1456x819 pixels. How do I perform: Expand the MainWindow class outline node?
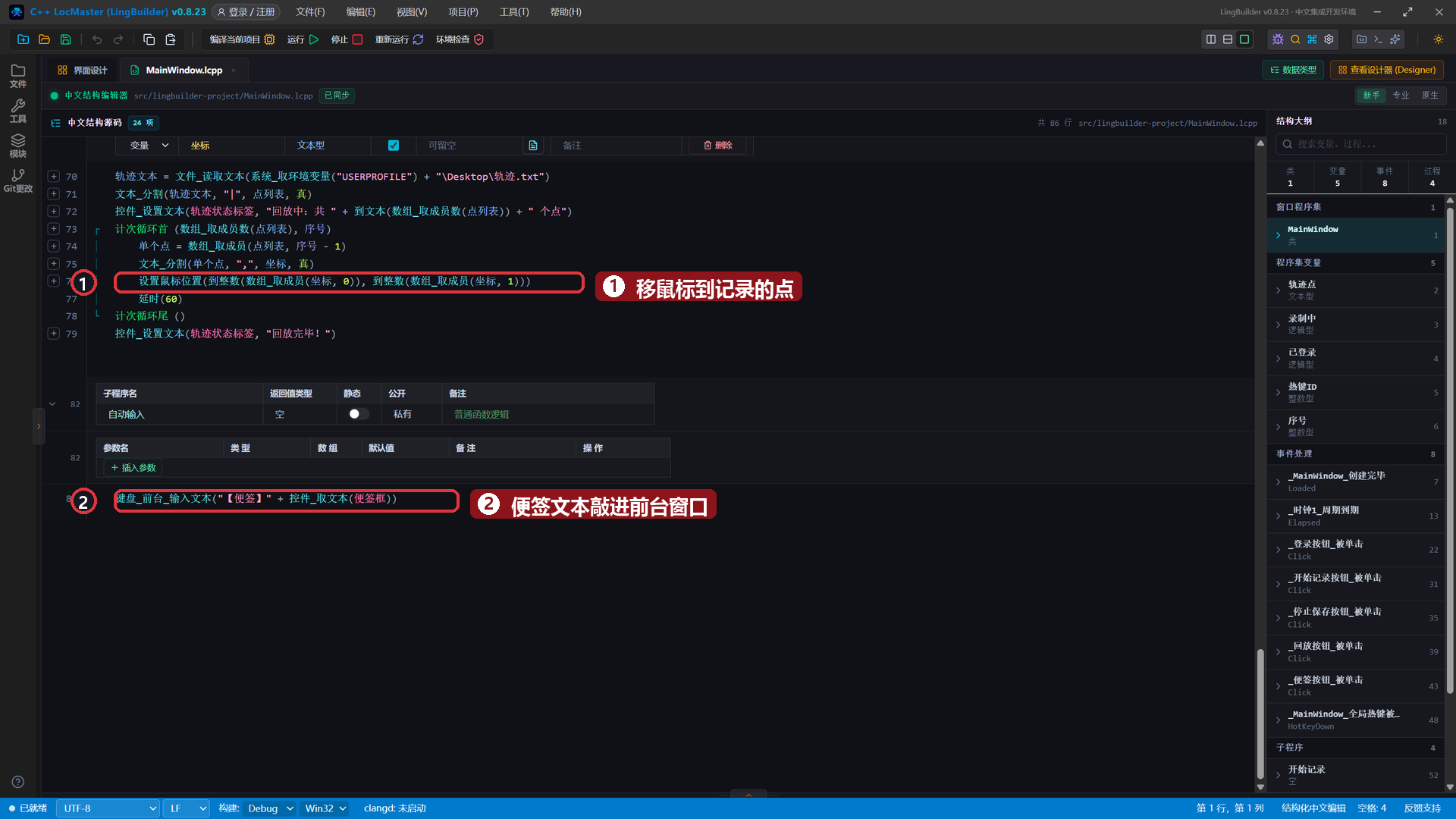coord(1278,235)
